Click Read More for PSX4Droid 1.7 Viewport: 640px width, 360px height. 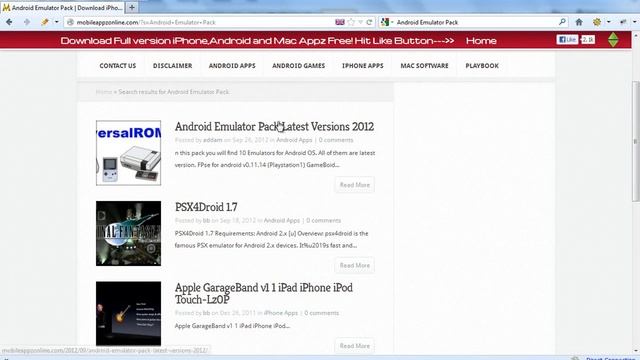coord(355,265)
